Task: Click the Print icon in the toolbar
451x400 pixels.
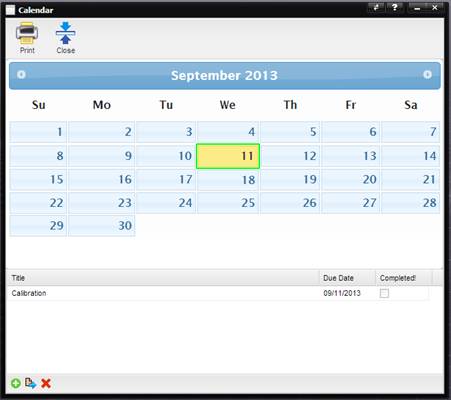Action: pyautogui.click(x=27, y=37)
